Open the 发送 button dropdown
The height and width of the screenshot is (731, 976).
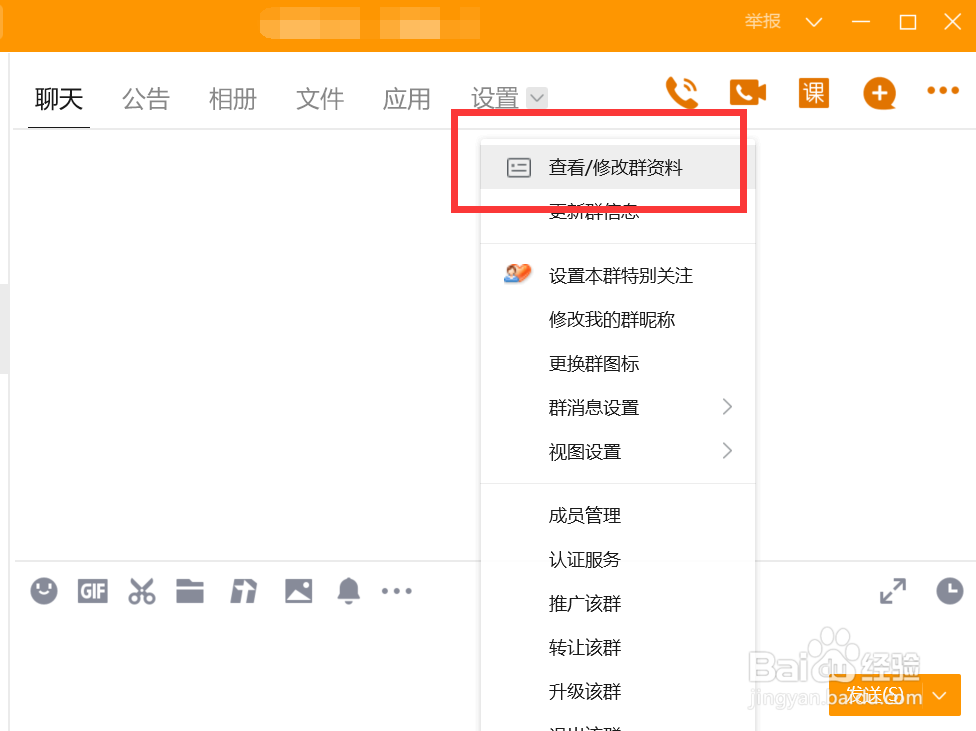(x=937, y=695)
